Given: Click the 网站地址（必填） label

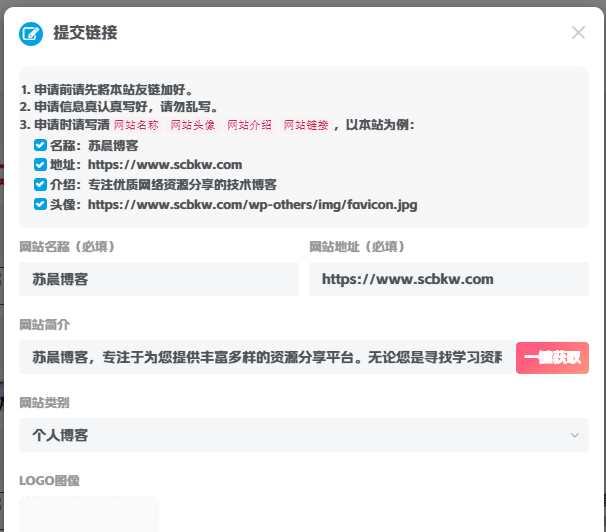Looking at the screenshot, I should click(357, 246).
